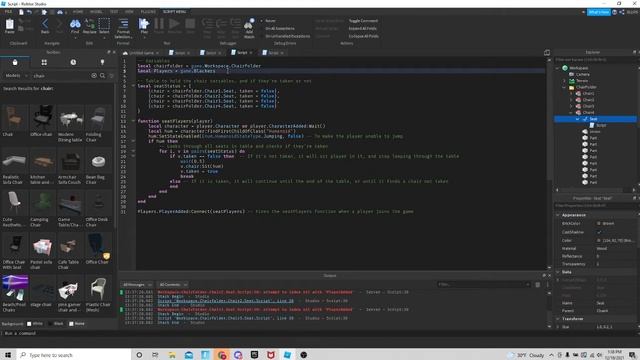Click the Pause playback button
This screenshot has width=640, height=360.
[x=159, y=25]
